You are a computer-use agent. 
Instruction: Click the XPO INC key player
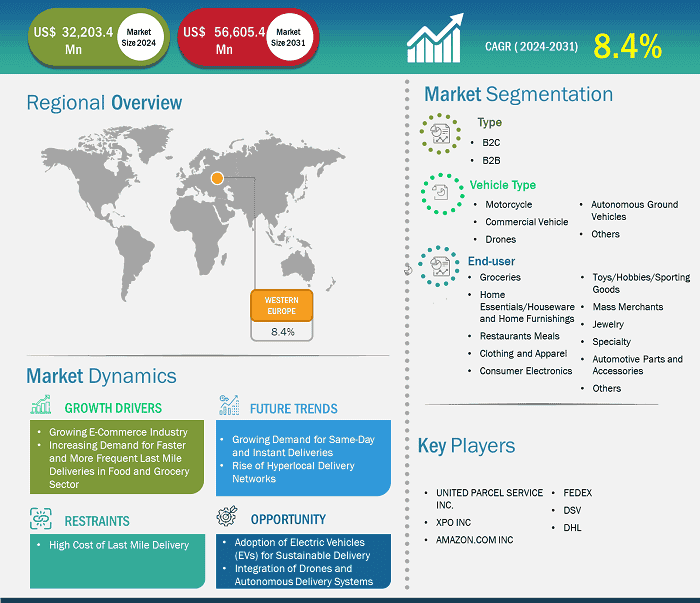(x=453, y=523)
